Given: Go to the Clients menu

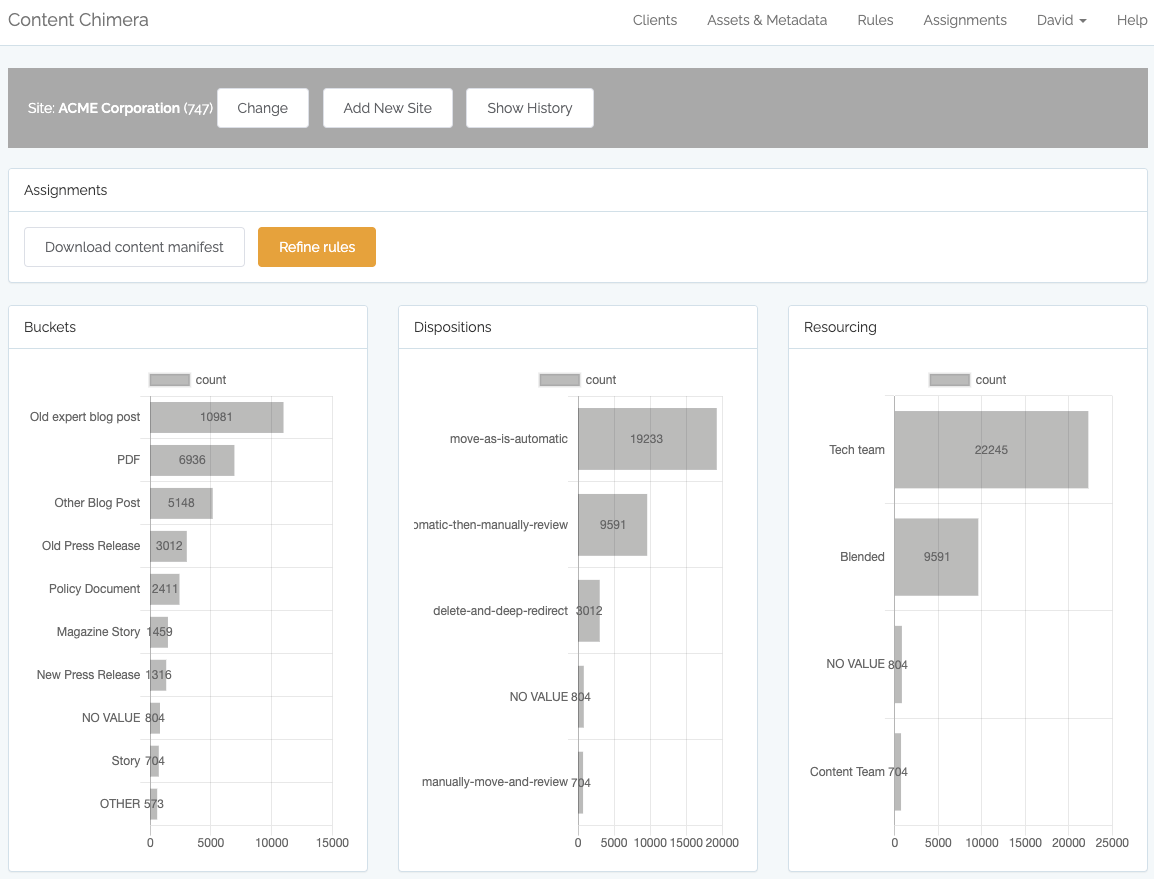Looking at the screenshot, I should pyautogui.click(x=654, y=20).
